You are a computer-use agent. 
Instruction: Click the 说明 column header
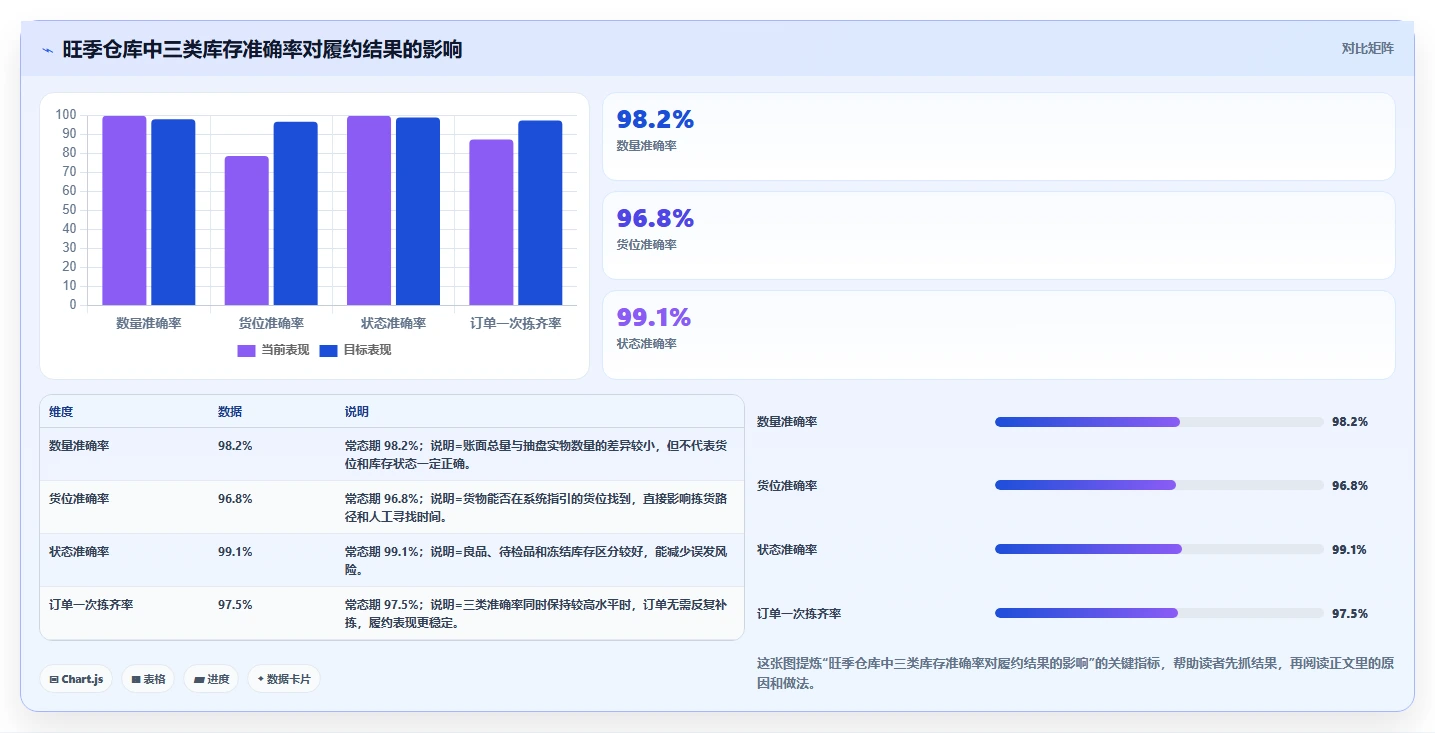[357, 412]
